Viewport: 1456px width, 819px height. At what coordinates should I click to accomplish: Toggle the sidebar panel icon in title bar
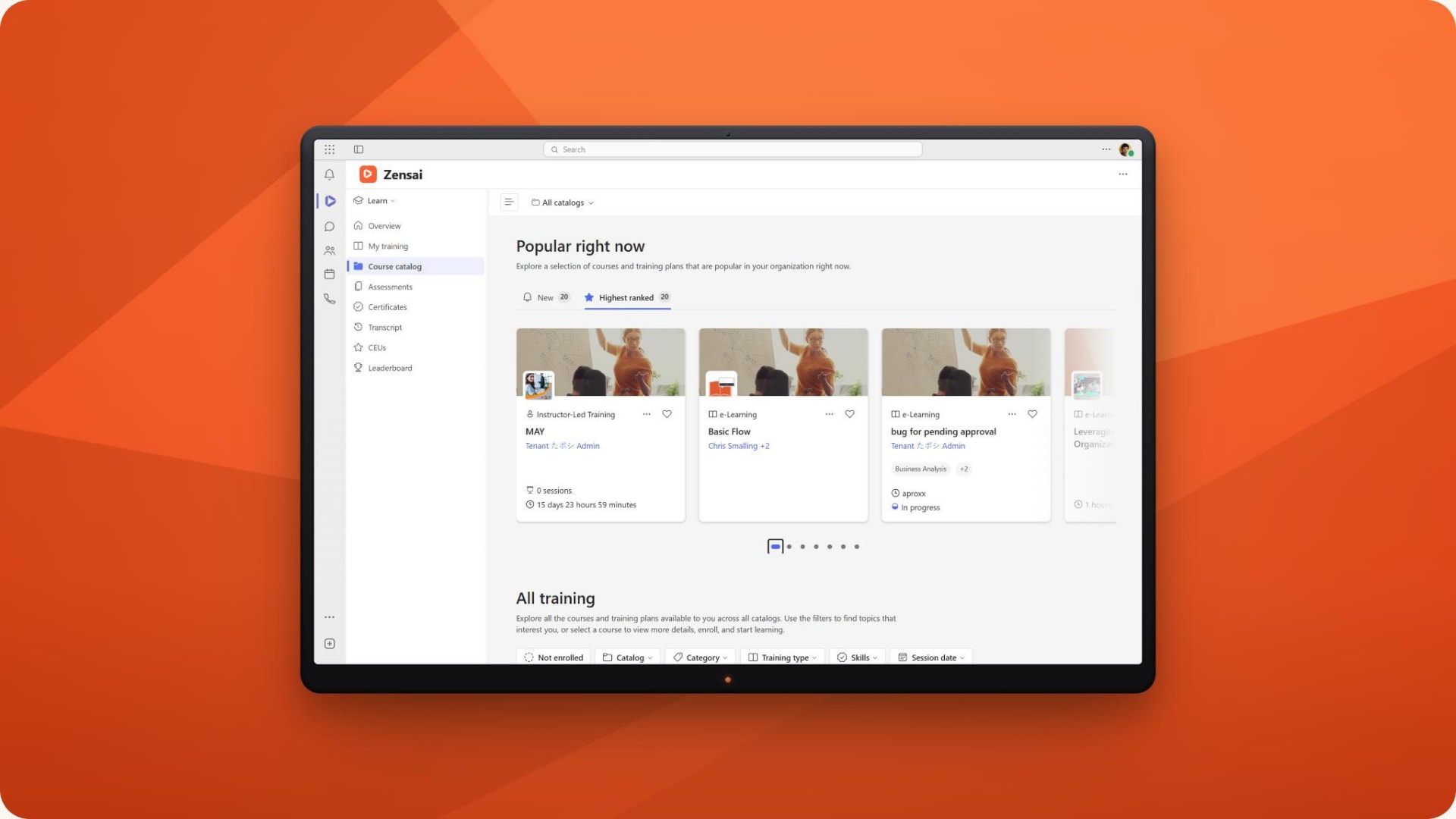[x=359, y=149]
